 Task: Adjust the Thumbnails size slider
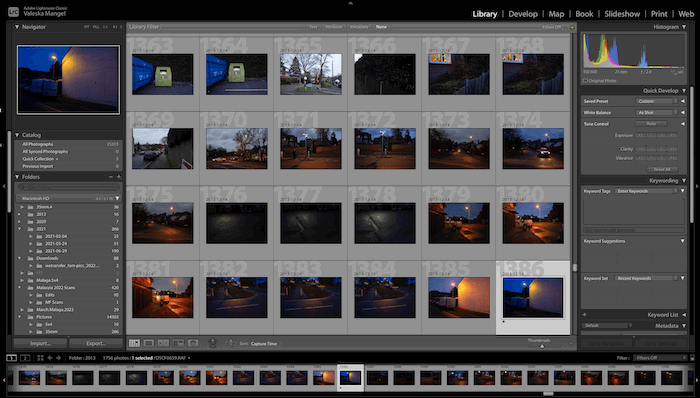(542, 346)
